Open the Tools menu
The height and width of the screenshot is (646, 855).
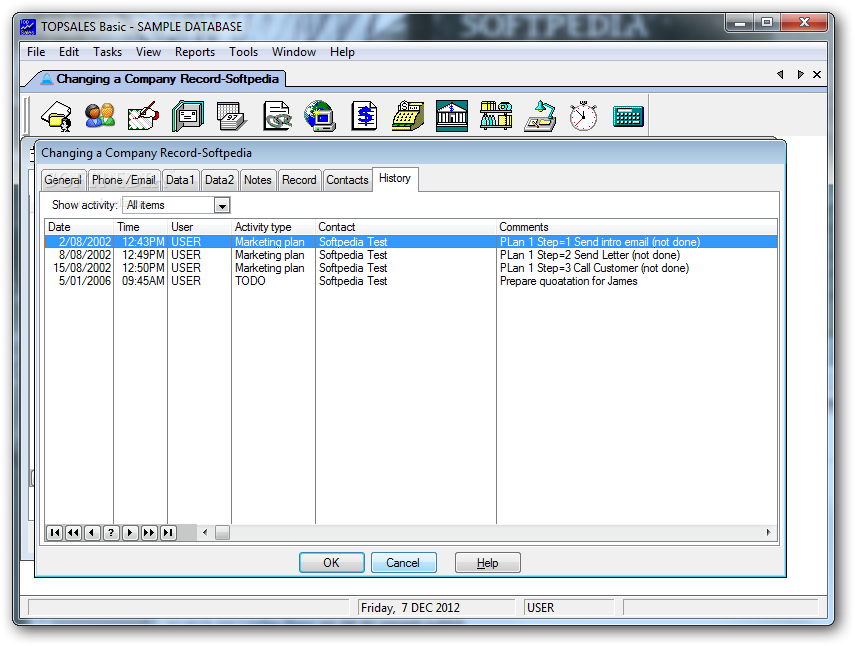point(243,52)
